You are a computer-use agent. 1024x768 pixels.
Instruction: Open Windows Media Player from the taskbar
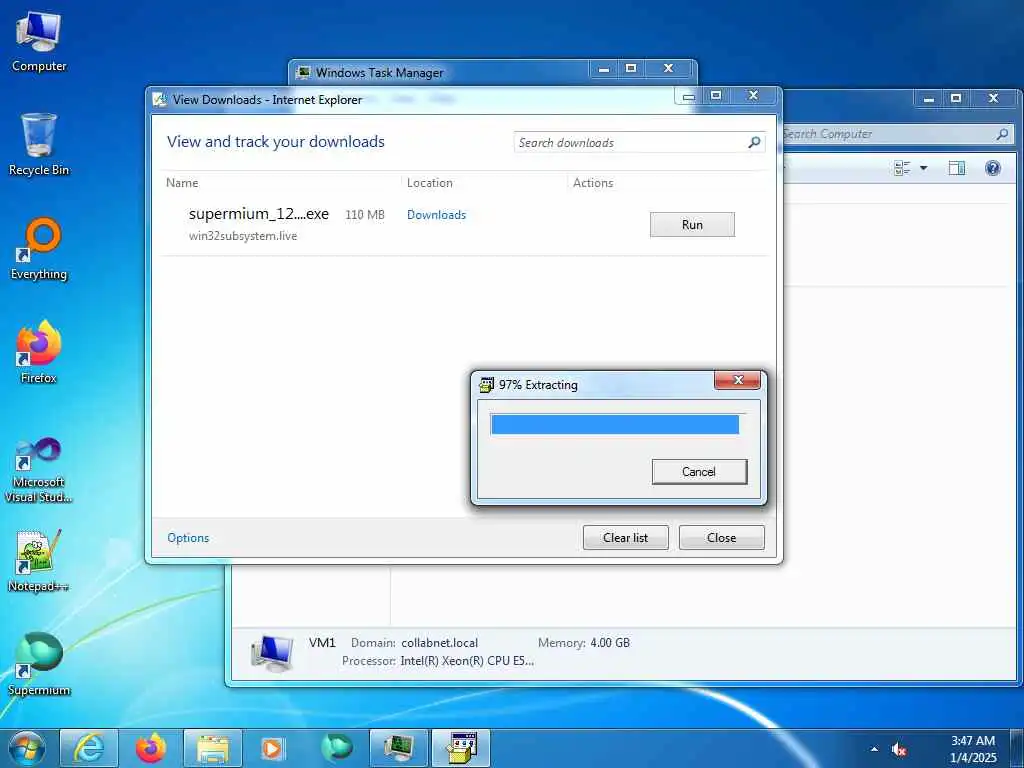(272, 748)
